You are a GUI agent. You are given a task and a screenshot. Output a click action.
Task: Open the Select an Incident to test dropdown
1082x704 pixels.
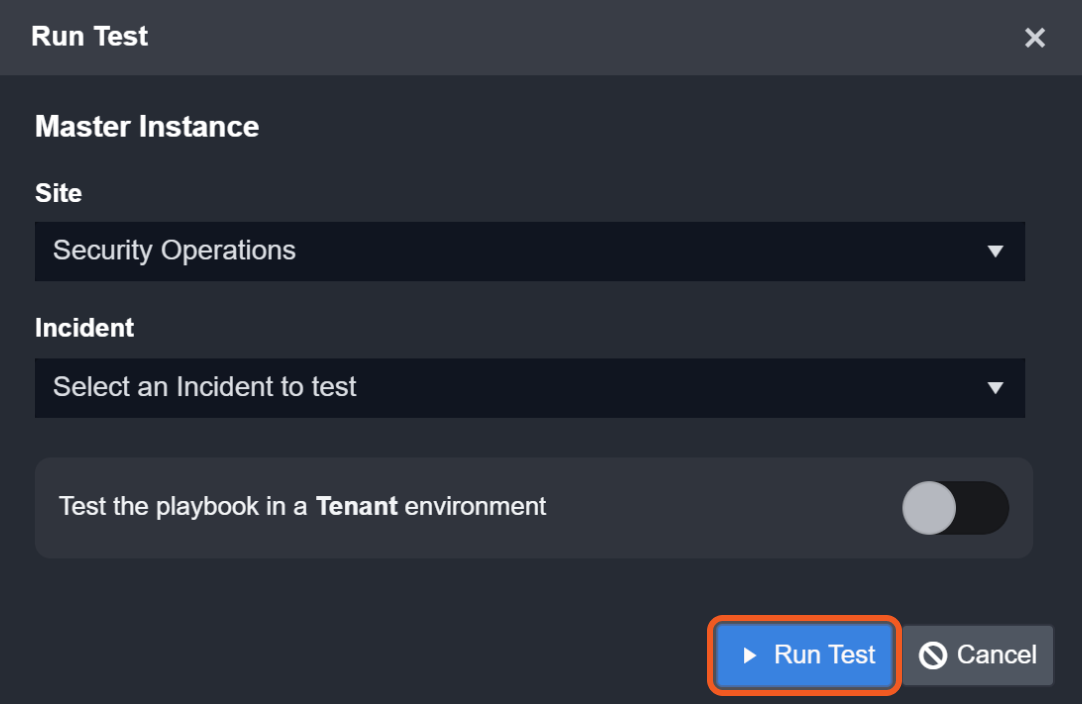pos(529,388)
